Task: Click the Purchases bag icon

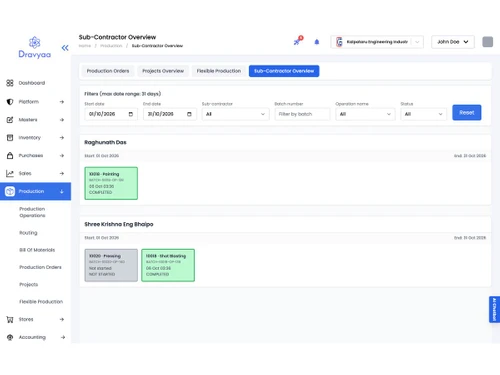Action: coord(10,155)
